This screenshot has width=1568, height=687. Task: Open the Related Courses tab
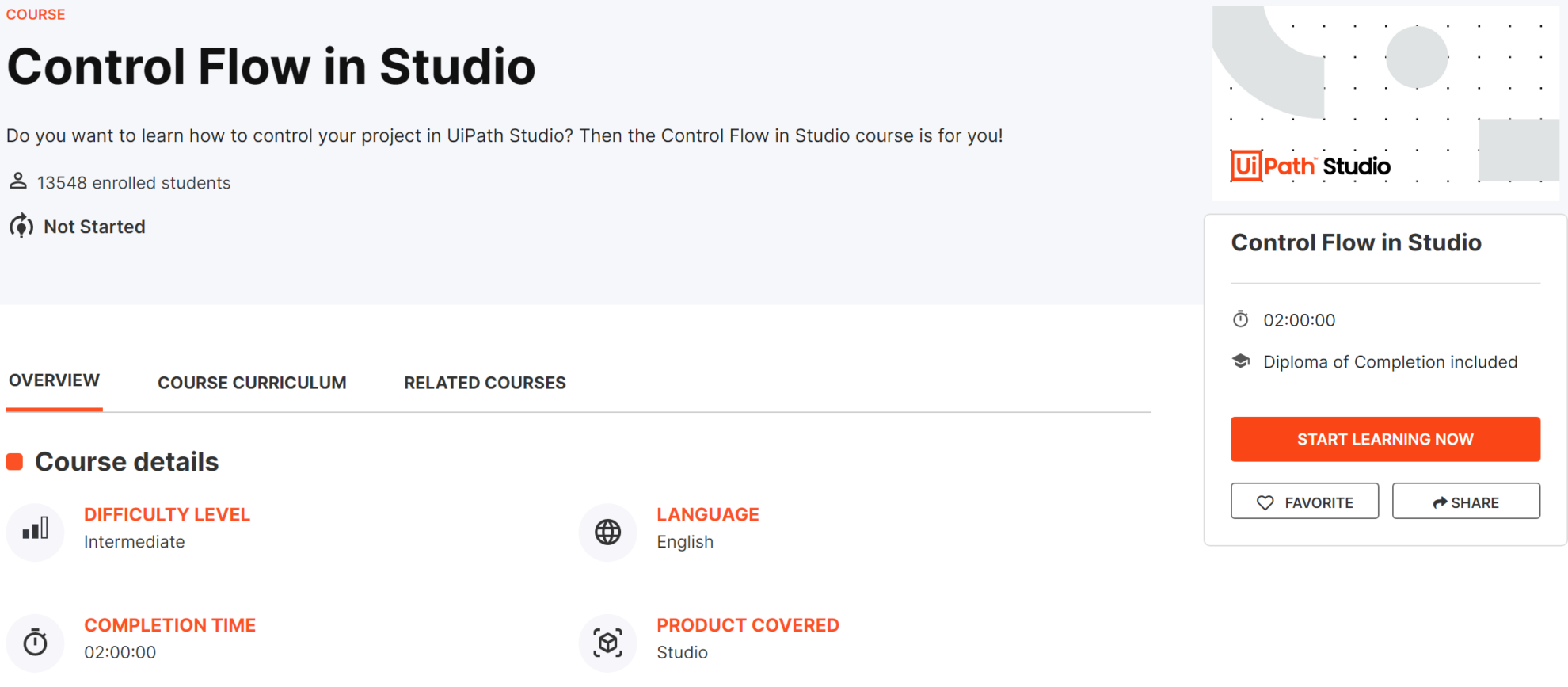485,383
